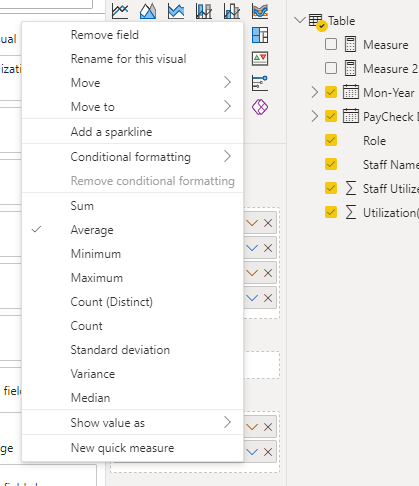Image resolution: width=419 pixels, height=486 pixels.
Task: Select the area chart visualization icon
Action: pos(148,11)
